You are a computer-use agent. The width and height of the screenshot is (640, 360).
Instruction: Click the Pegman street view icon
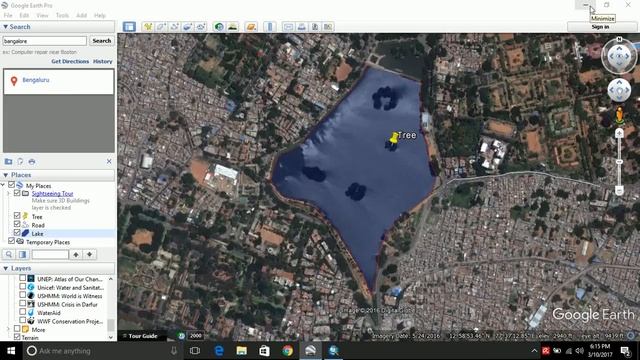(619, 116)
